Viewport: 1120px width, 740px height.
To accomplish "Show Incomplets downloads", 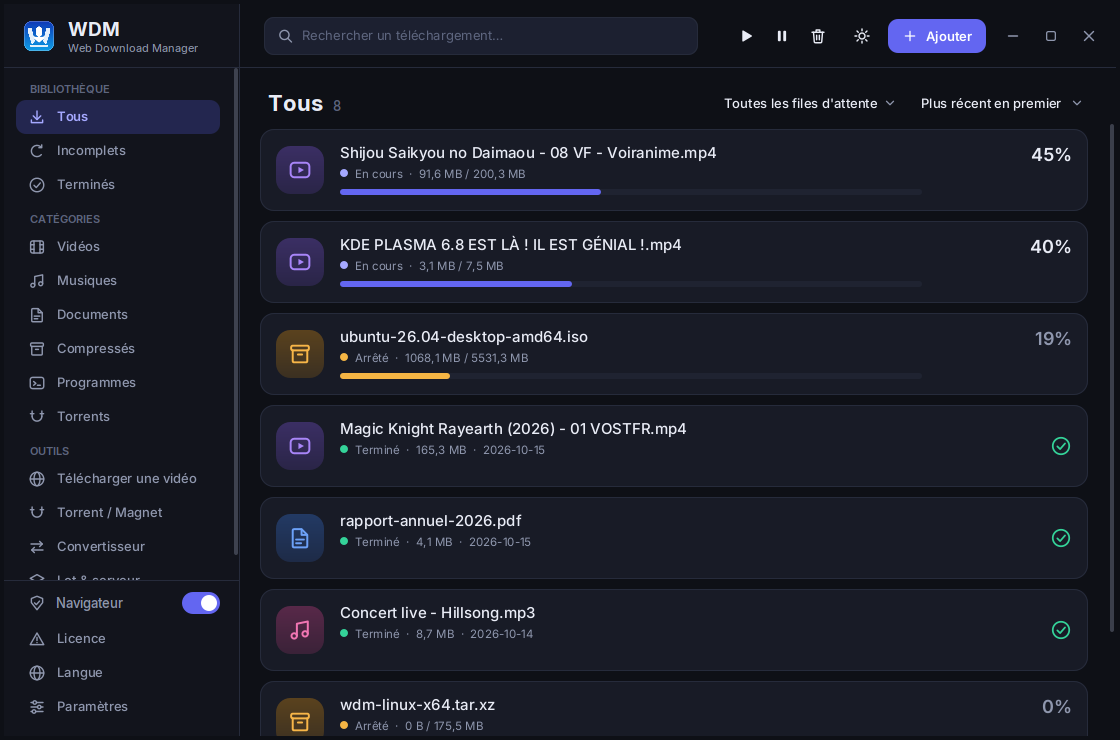I will coord(118,151).
